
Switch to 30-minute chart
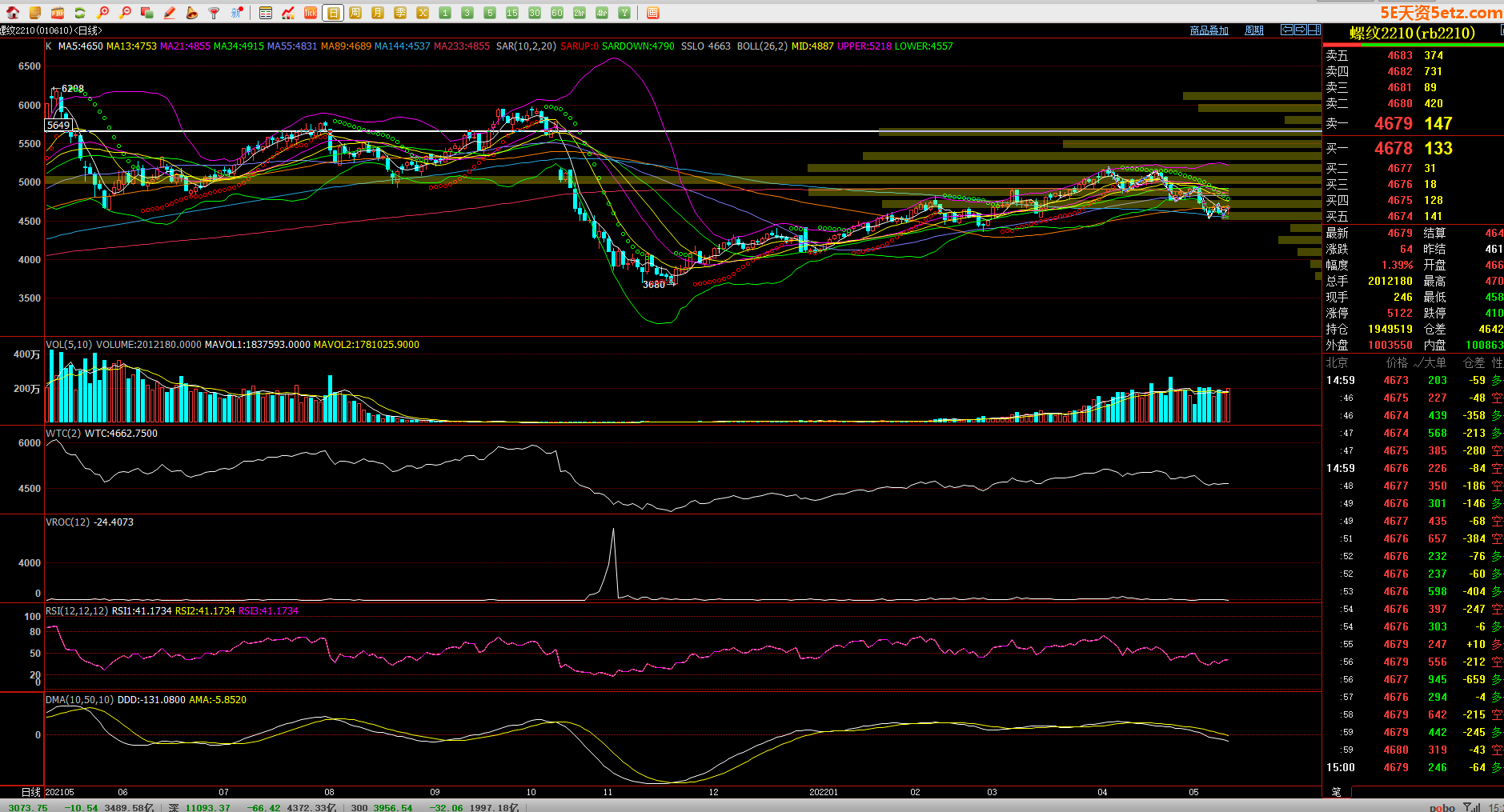[x=535, y=13]
